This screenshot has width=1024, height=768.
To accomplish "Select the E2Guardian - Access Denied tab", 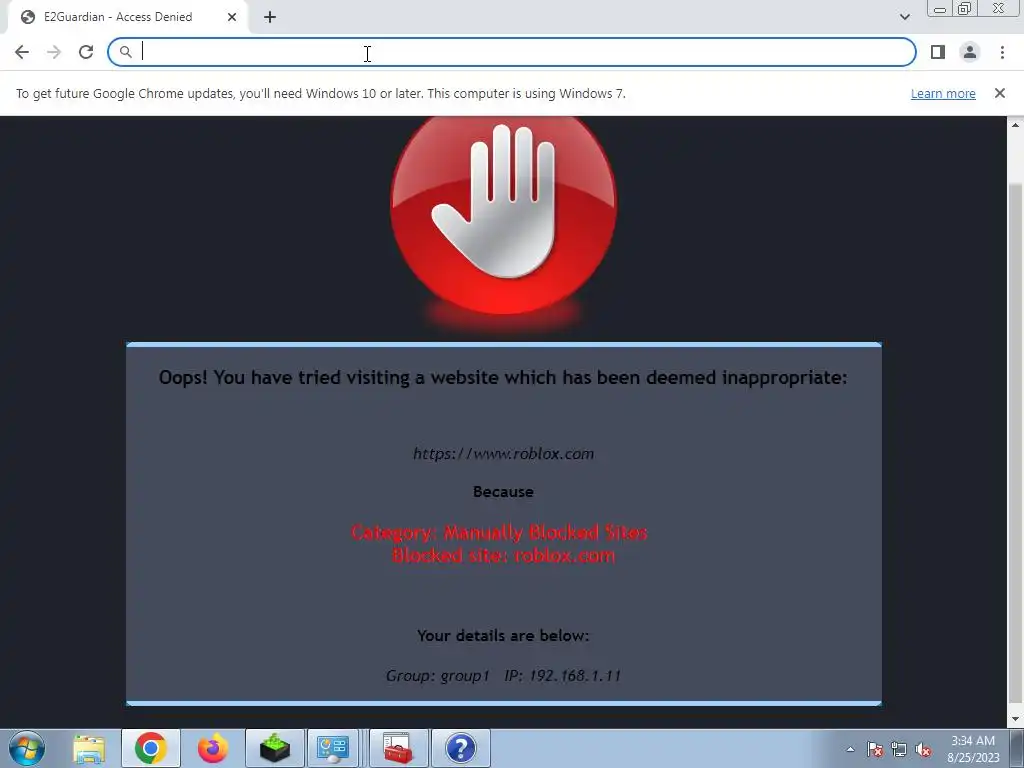I will point(127,18).
